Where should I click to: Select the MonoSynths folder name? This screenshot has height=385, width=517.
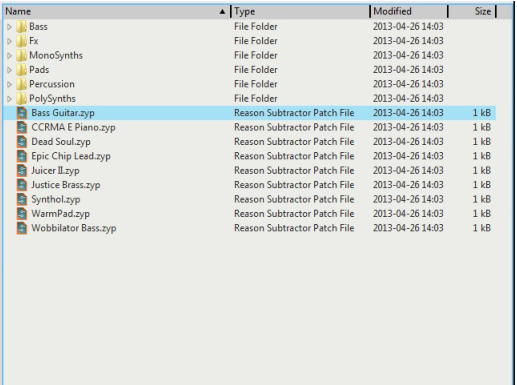56,55
